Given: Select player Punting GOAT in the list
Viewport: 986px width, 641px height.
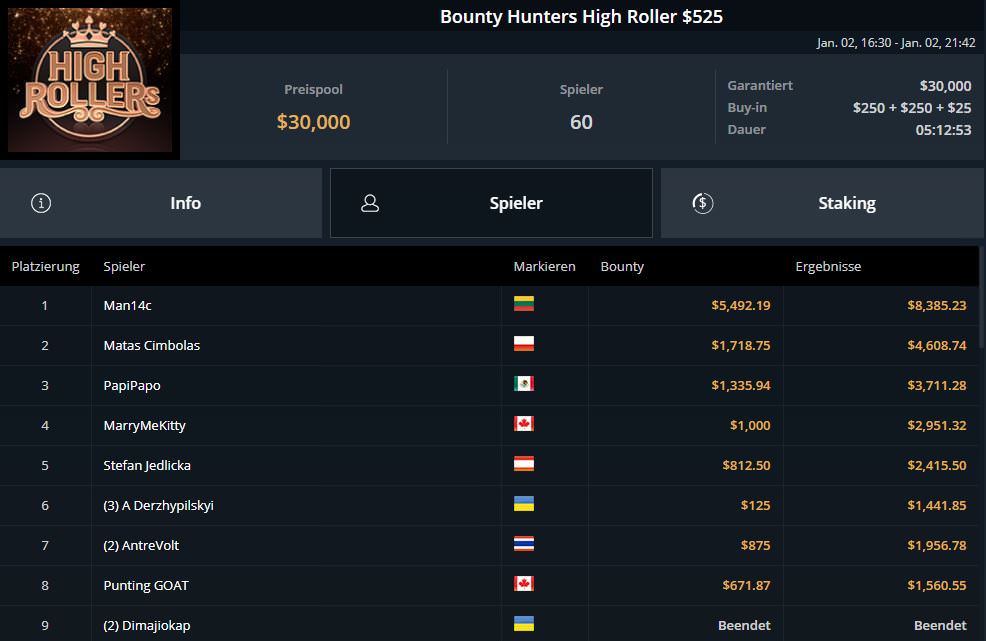Looking at the screenshot, I should pyautogui.click(x=146, y=585).
